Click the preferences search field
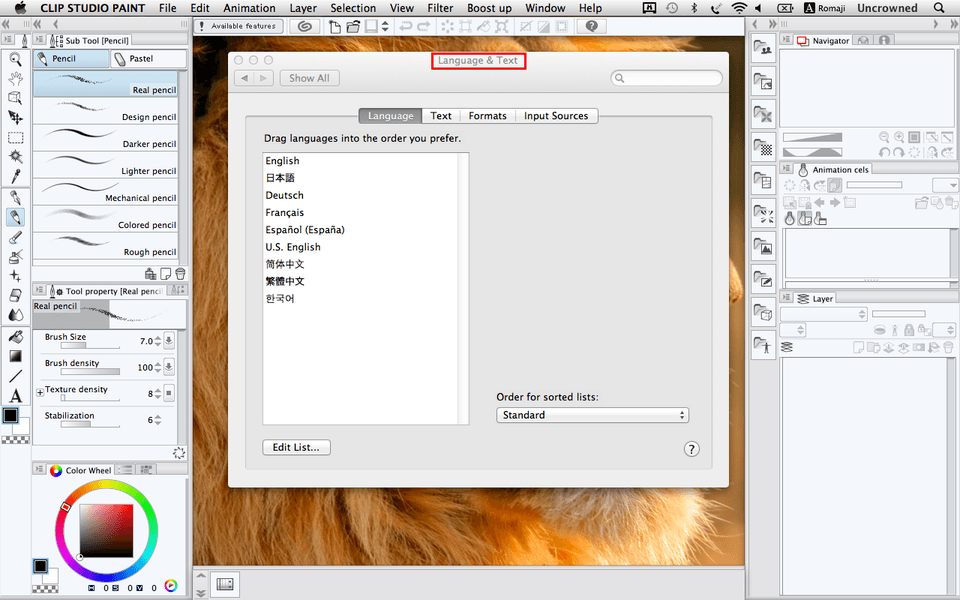This screenshot has height=600, width=960. pyautogui.click(x=667, y=78)
